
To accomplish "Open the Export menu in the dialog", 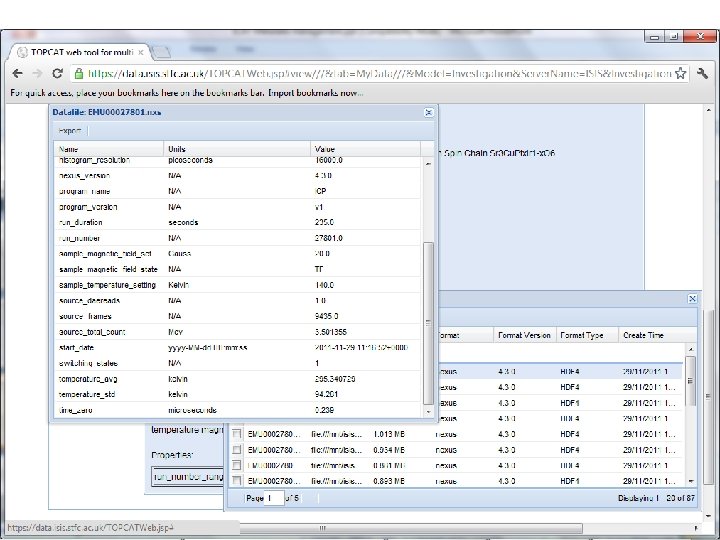I will (70, 130).
